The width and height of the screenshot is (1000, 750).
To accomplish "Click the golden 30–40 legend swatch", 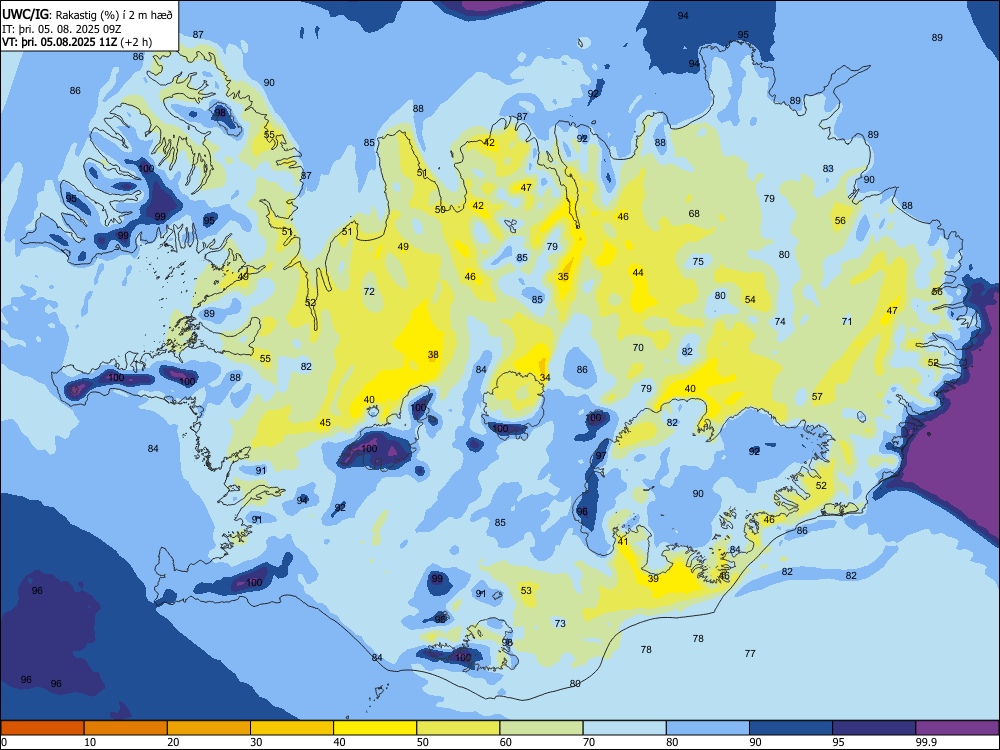I will coord(292,728).
